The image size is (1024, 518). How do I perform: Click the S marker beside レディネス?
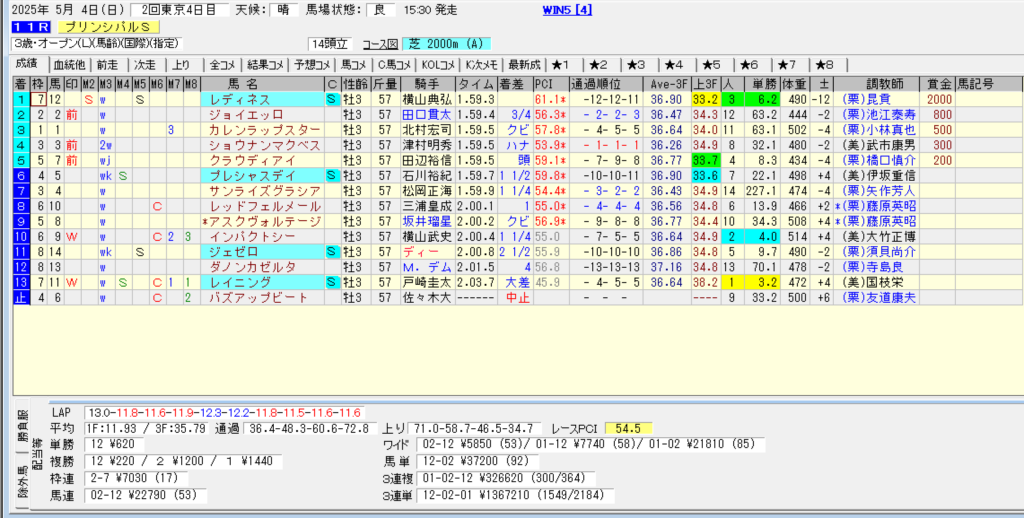click(331, 100)
